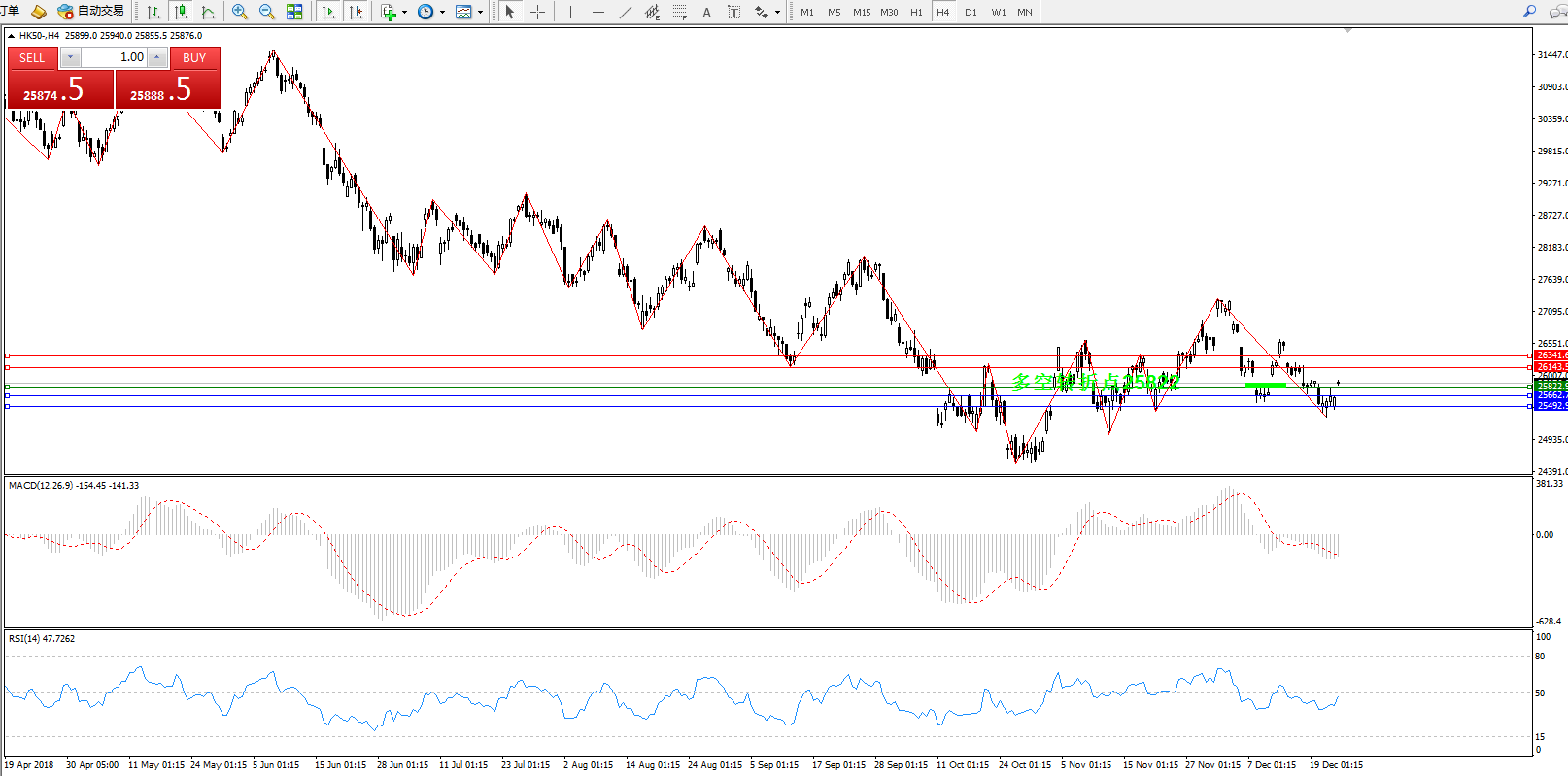Expand the chart periods clock dropdown
This screenshot has height=776, width=1568.
point(442,13)
